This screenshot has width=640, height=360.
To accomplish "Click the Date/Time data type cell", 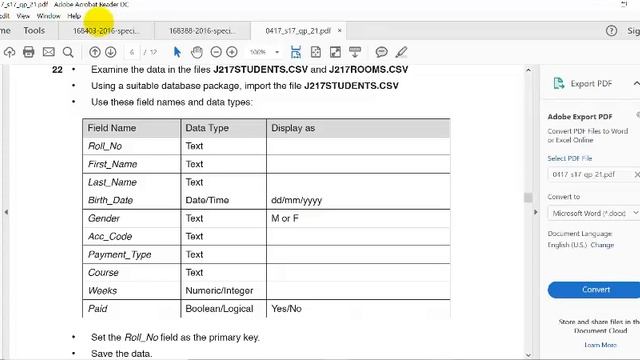I will tap(224, 200).
